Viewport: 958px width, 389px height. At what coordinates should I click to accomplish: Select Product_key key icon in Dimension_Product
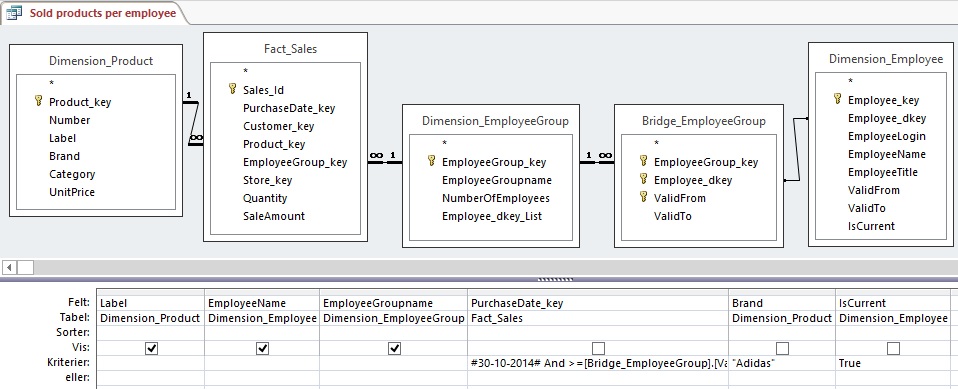(38, 101)
